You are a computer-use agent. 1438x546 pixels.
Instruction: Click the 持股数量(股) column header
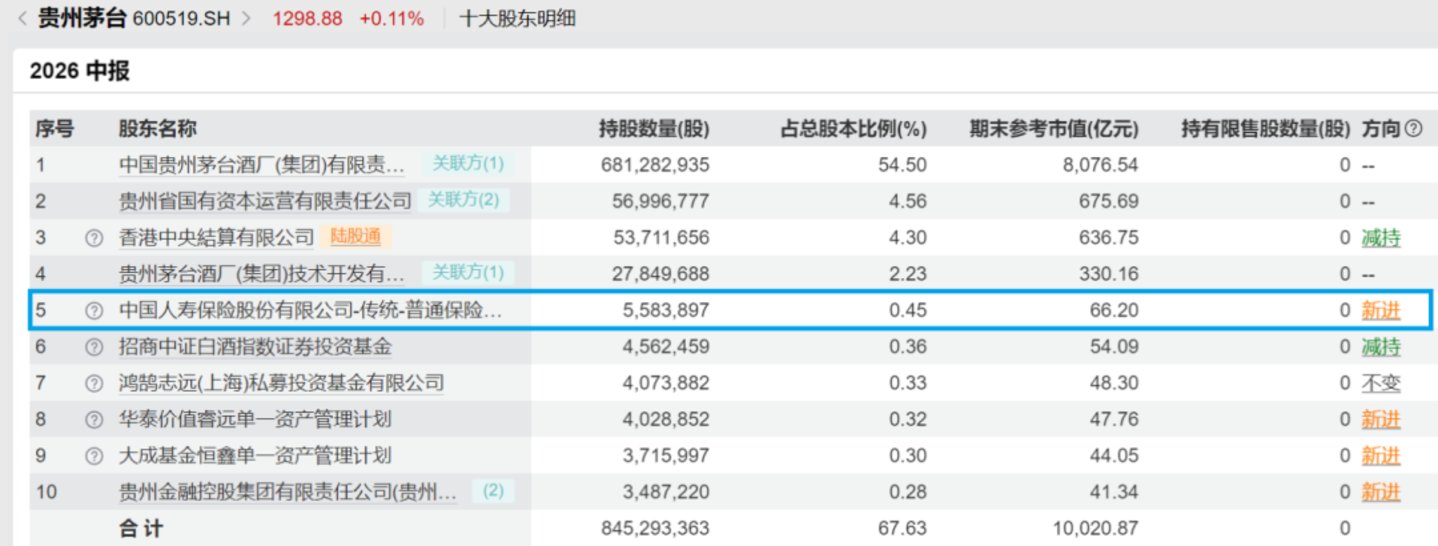pos(654,128)
